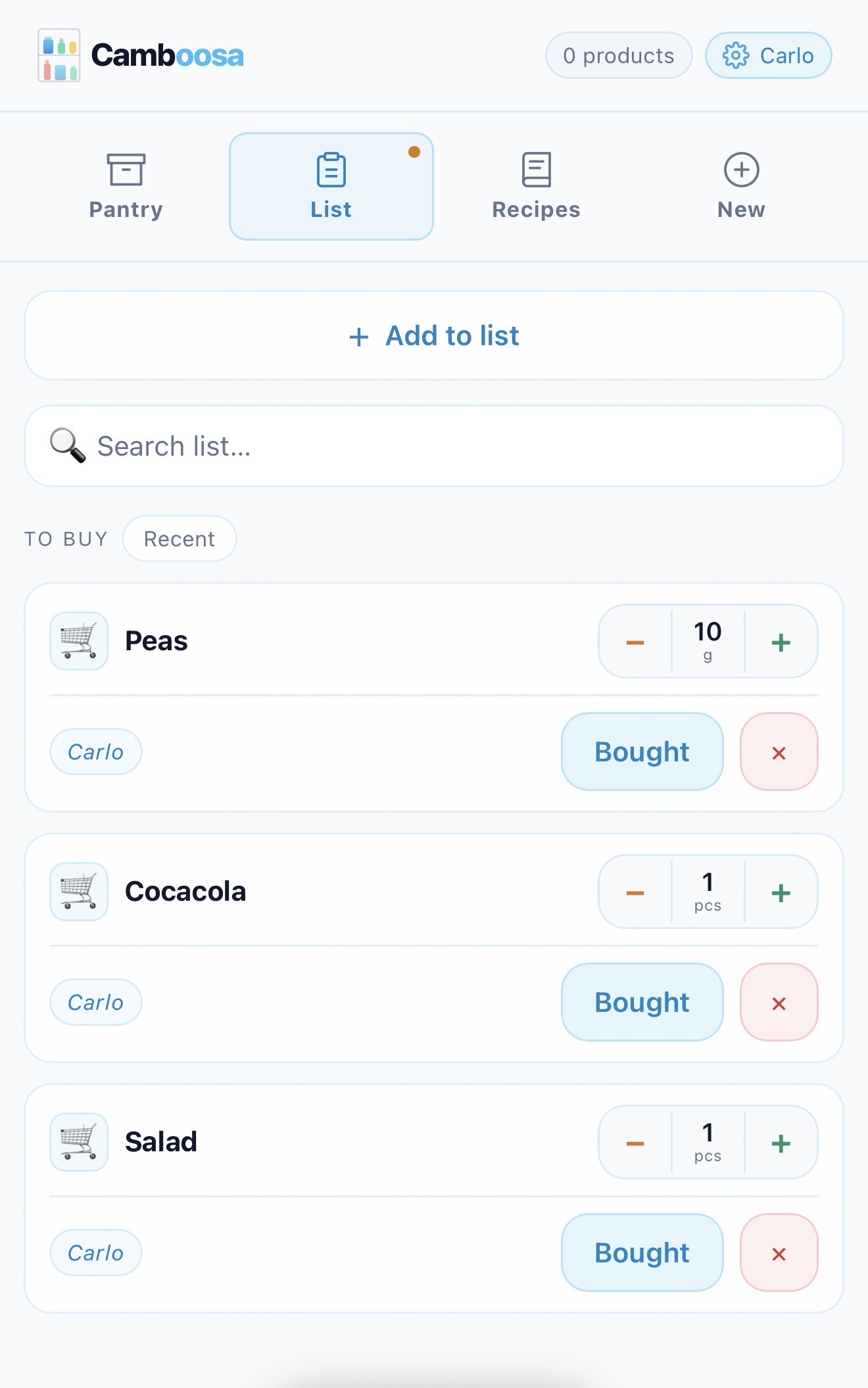The image size is (868, 1388).
Task: Open settings via Carlo gear button
Action: [x=768, y=55]
